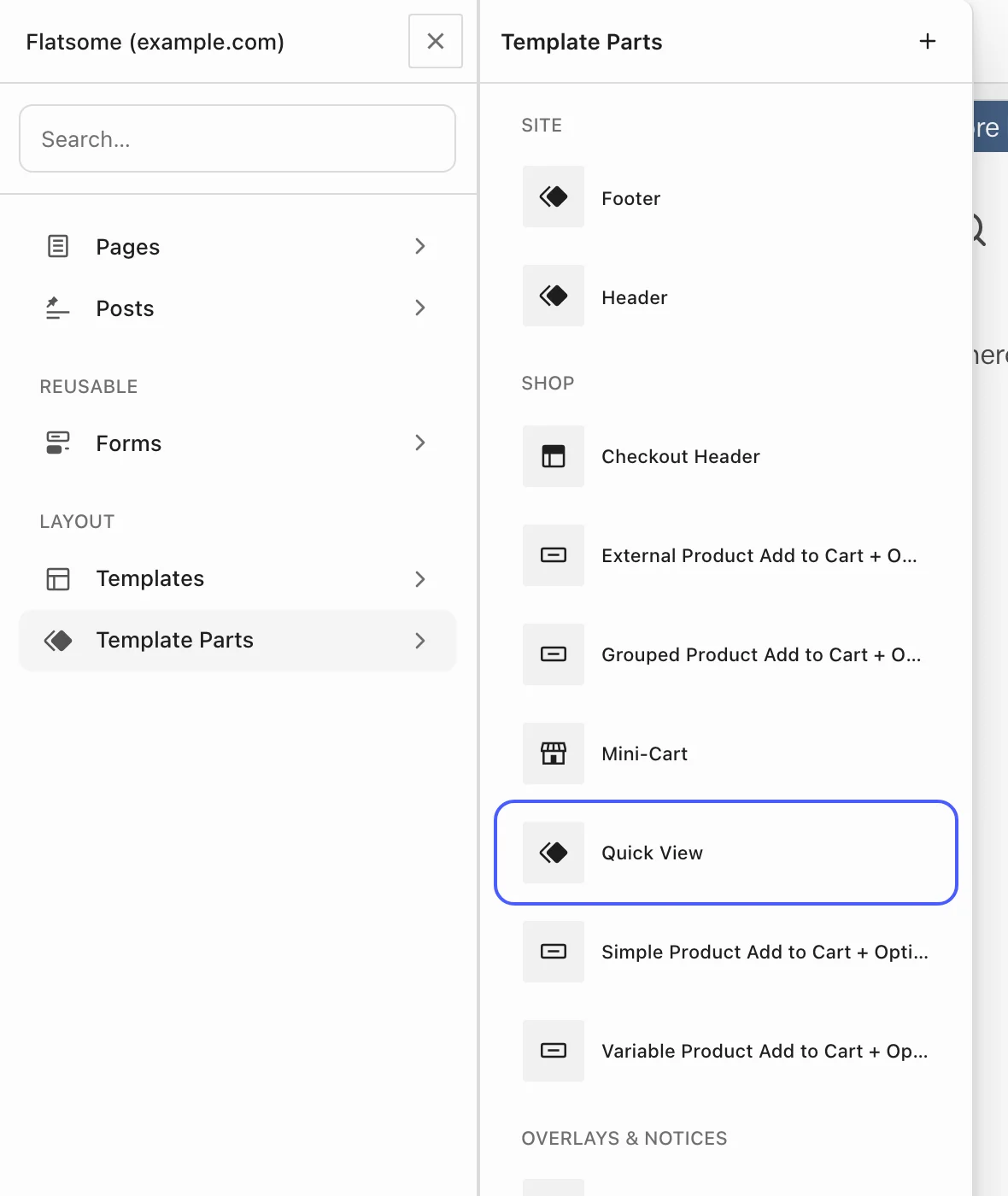The width and height of the screenshot is (1008, 1196).
Task: Open the Checkout Header template part
Action: pyautogui.click(x=726, y=456)
